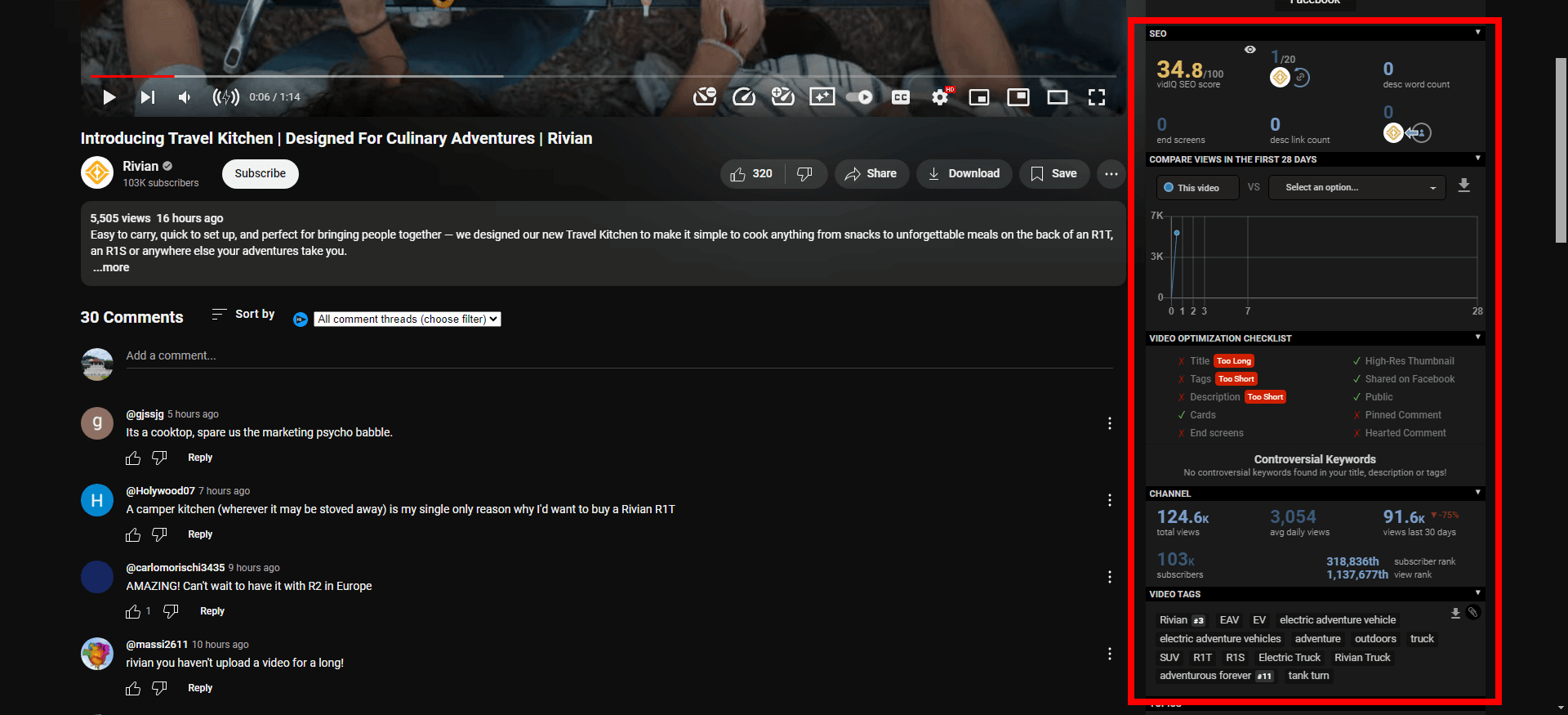This screenshot has height=715, width=1568.
Task: Open picture-in-picture mode
Action: click(1018, 97)
